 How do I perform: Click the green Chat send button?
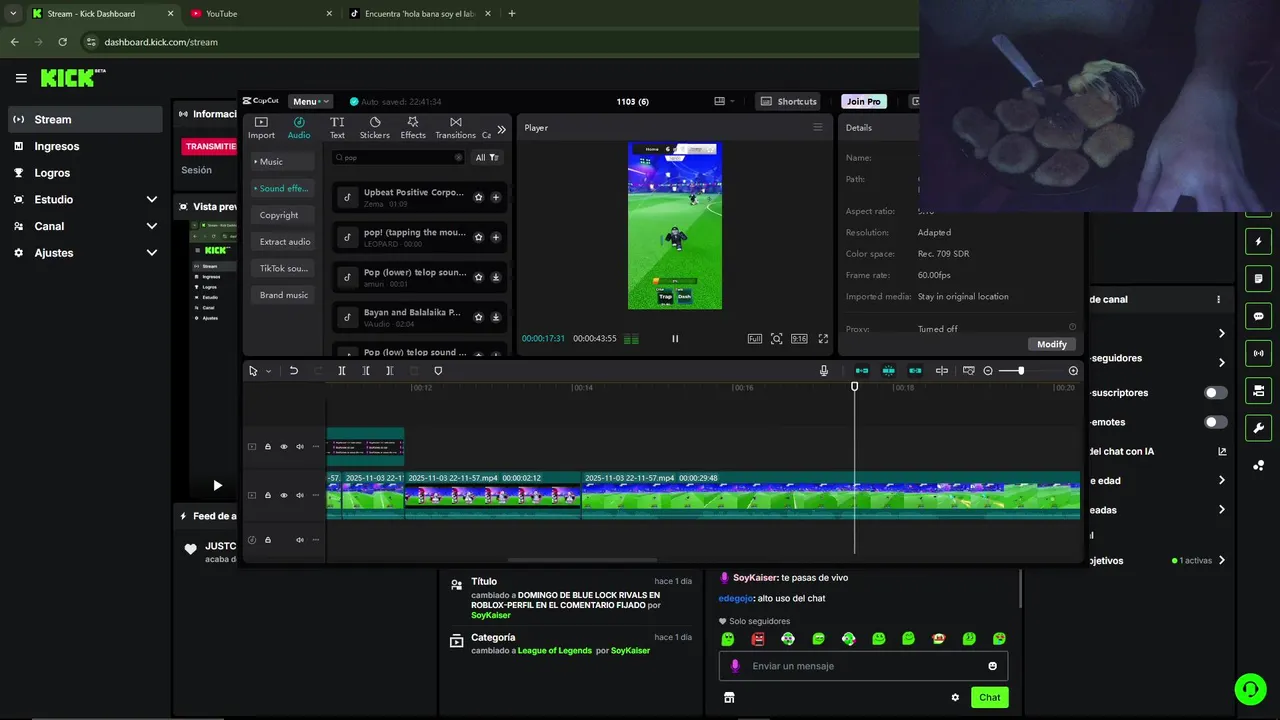989,697
